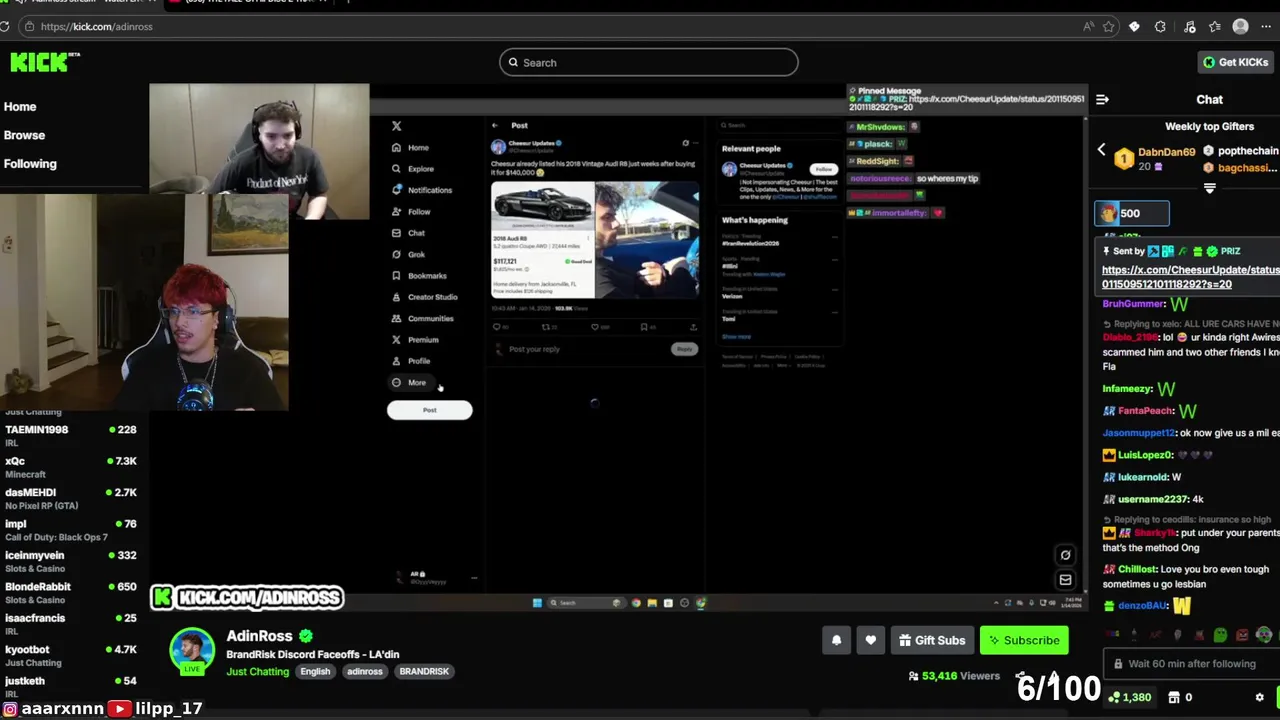Image resolution: width=1280 pixels, height=720 pixels.
Task: Open chat settings gear
Action: click(1259, 697)
